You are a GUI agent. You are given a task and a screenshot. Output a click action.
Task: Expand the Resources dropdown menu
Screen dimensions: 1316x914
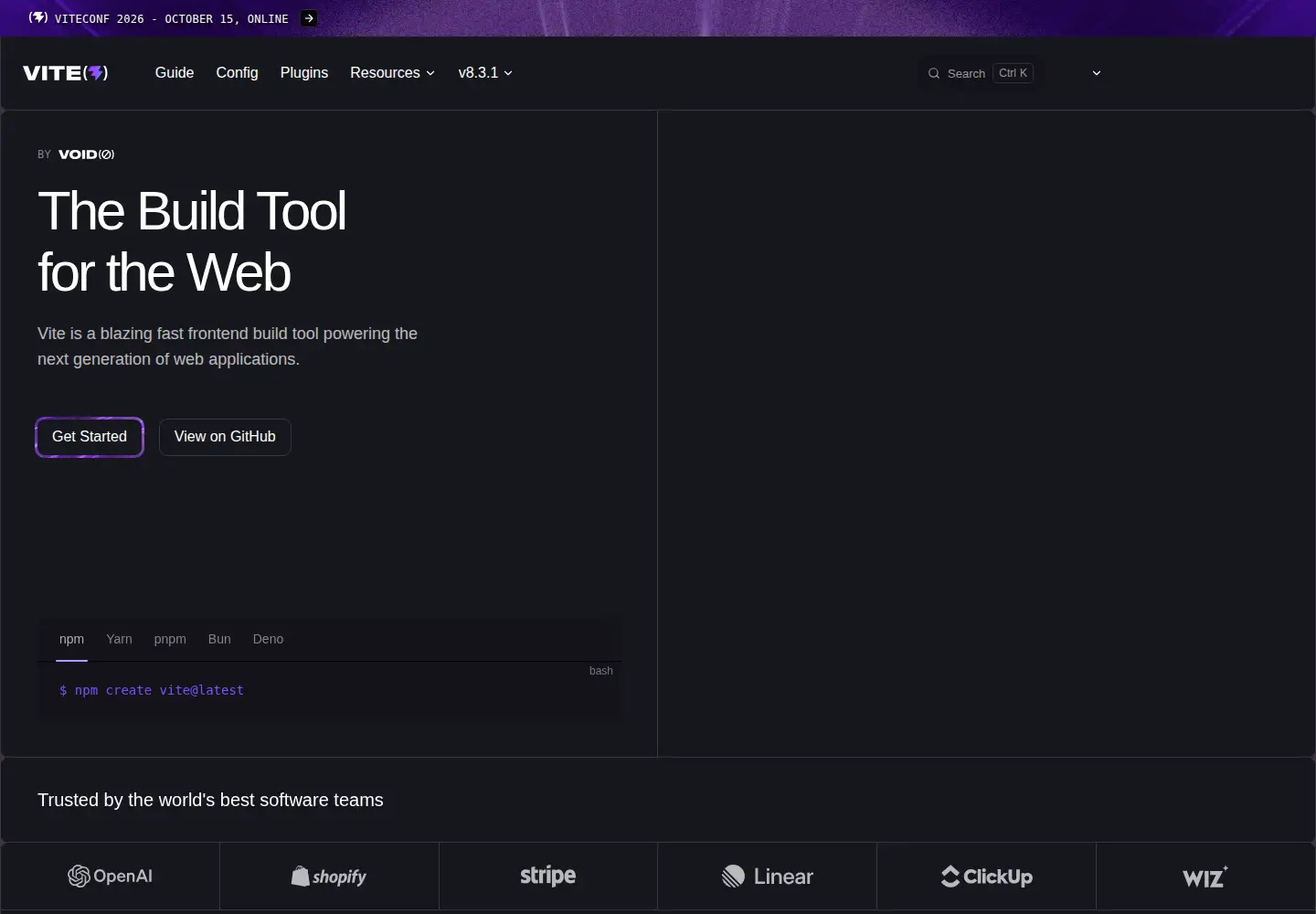[392, 73]
